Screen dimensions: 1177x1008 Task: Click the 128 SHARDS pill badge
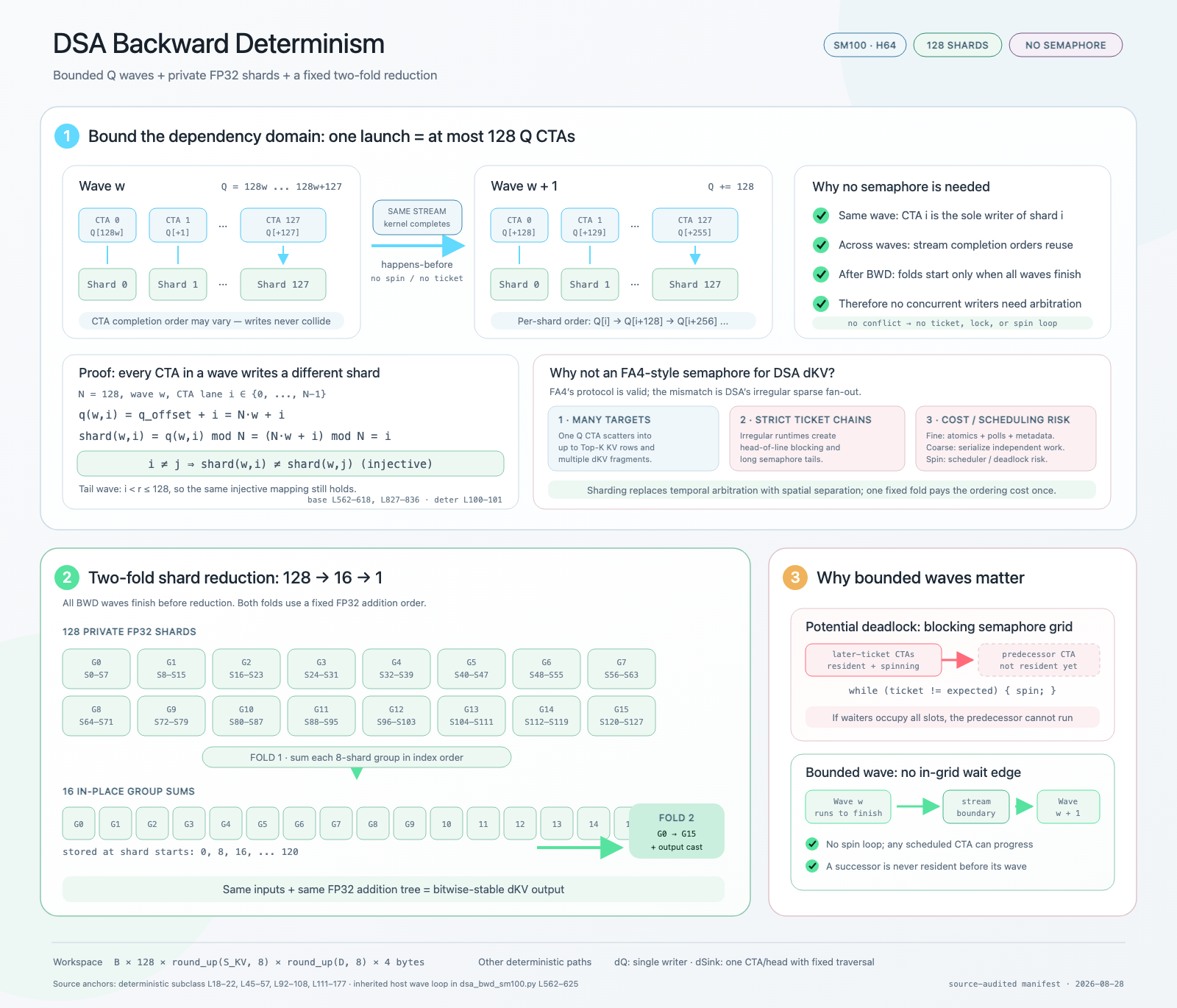pos(957,45)
